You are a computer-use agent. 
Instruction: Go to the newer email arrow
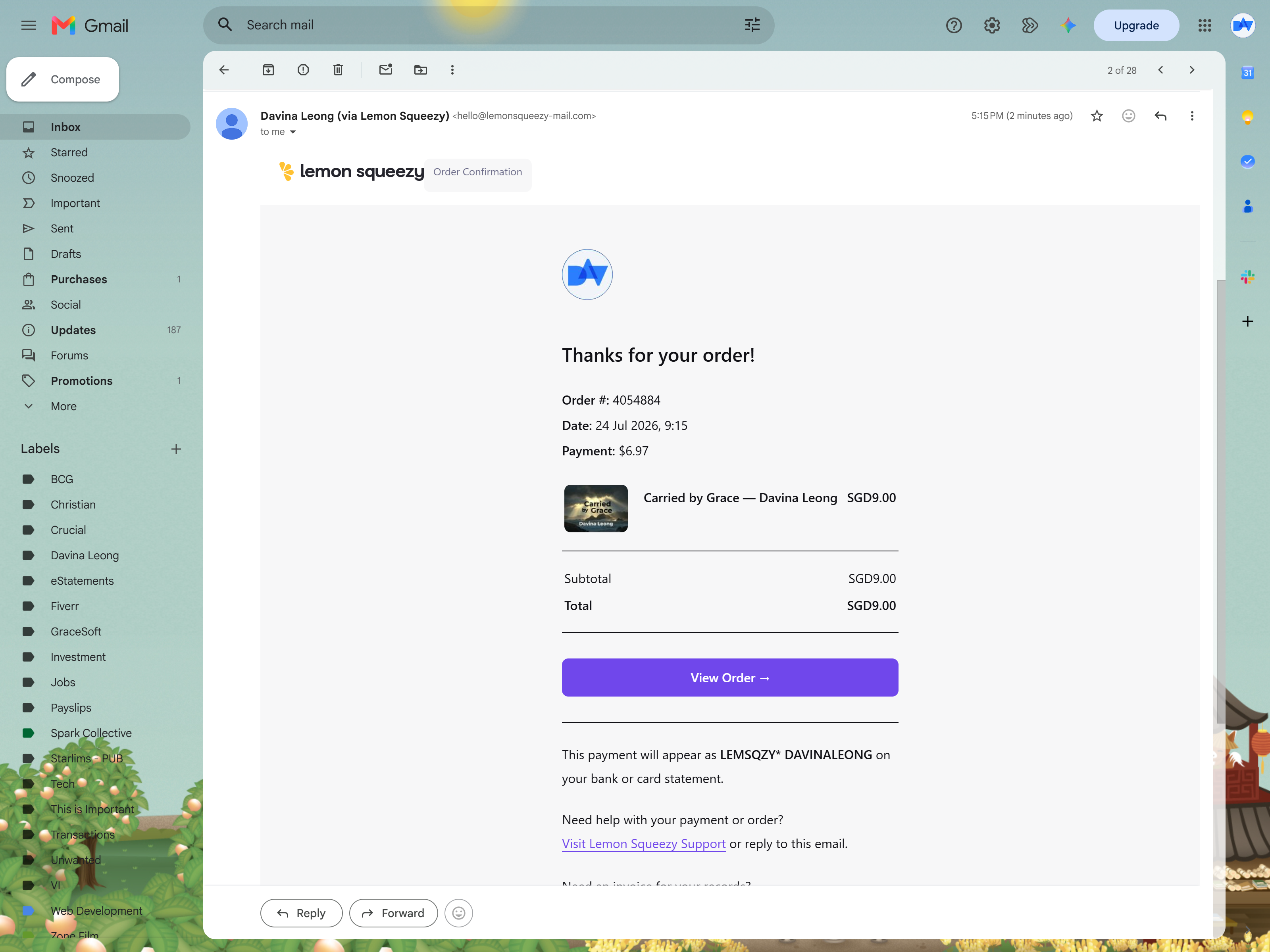pos(1160,70)
